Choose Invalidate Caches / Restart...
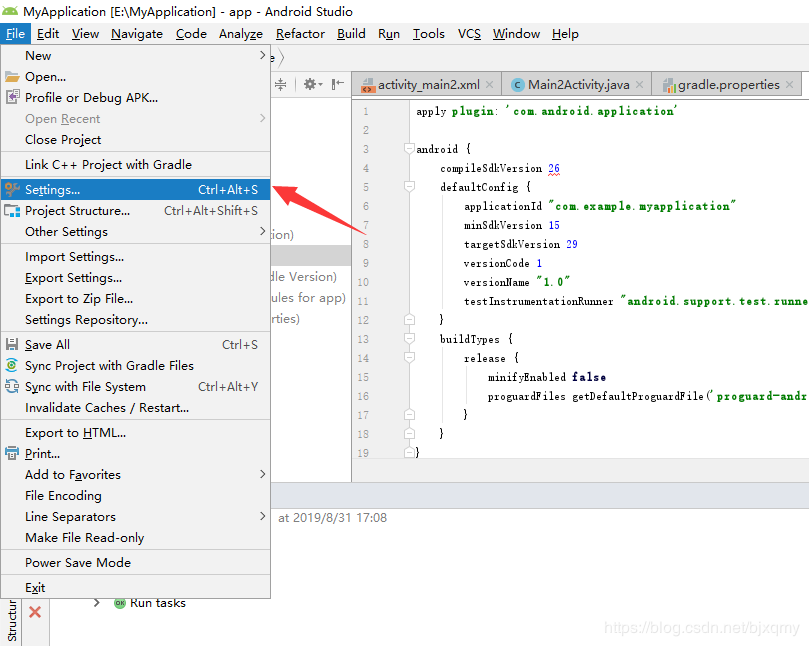The width and height of the screenshot is (809, 646). (135, 408)
